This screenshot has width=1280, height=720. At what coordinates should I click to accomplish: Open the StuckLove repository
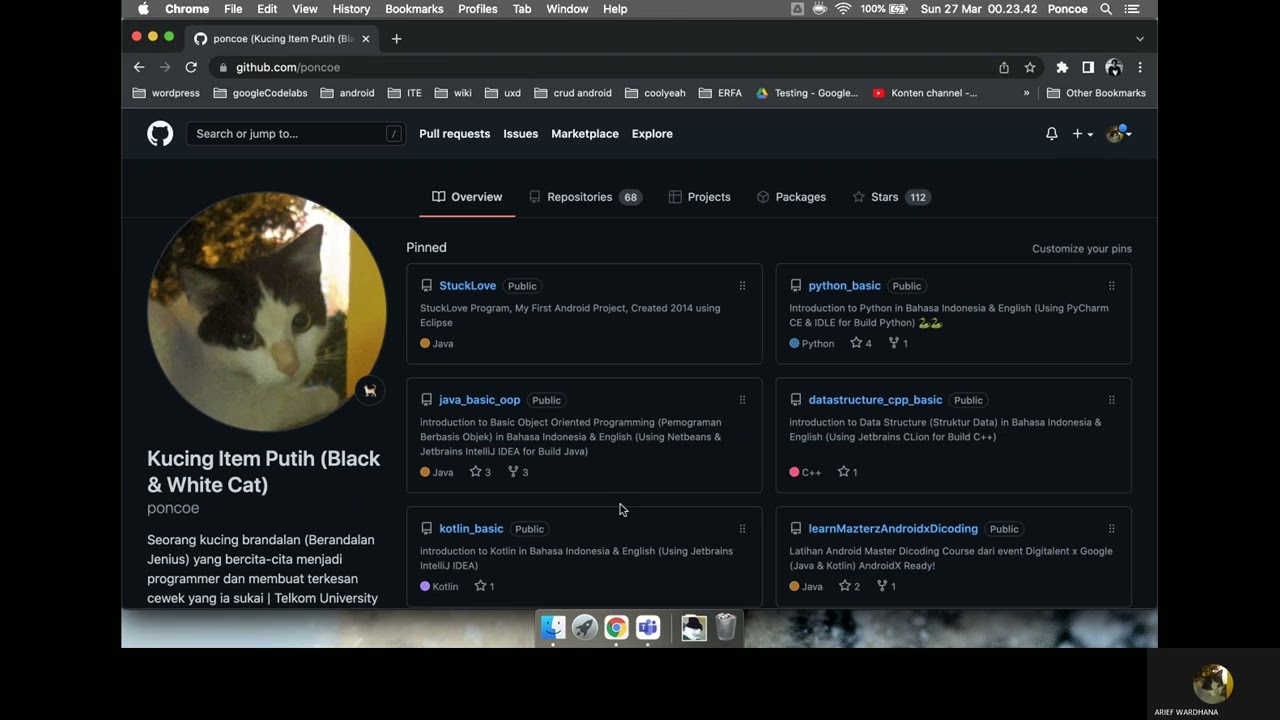[468, 286]
